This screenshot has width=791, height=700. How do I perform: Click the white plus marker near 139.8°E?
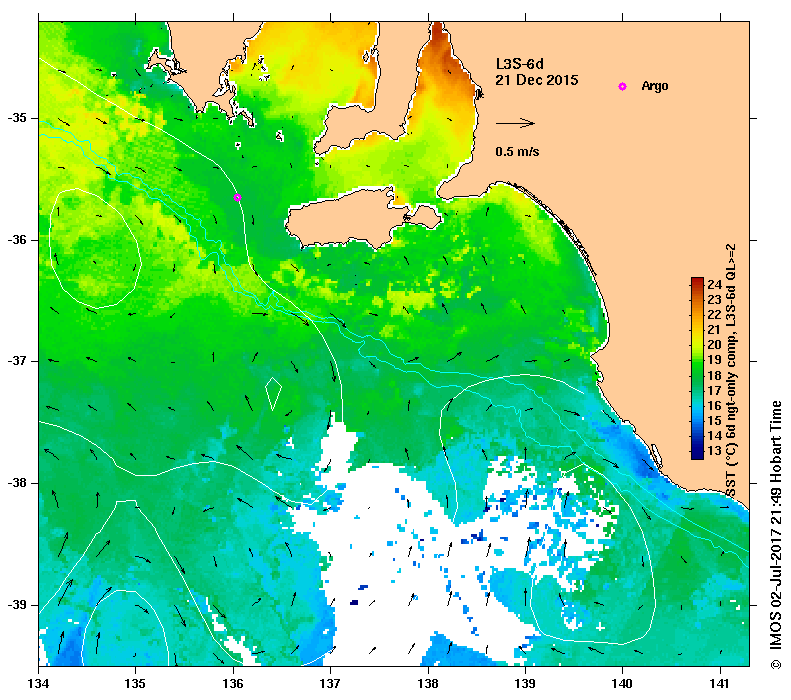pos(600,627)
